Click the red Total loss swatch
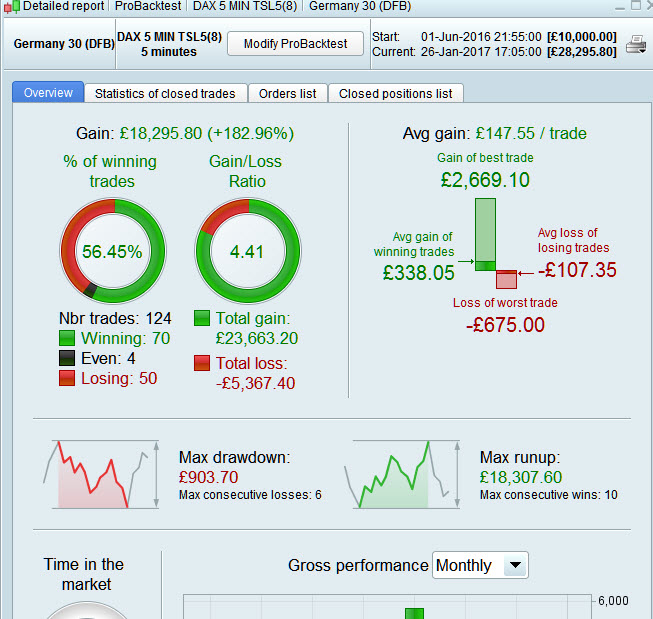This screenshot has width=653, height=619. pos(202,363)
